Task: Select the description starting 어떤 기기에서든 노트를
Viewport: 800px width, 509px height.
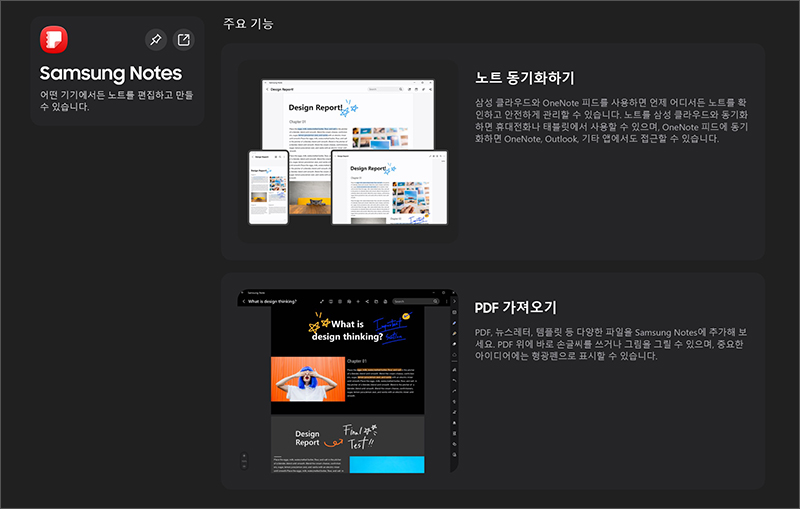Action: [116, 100]
